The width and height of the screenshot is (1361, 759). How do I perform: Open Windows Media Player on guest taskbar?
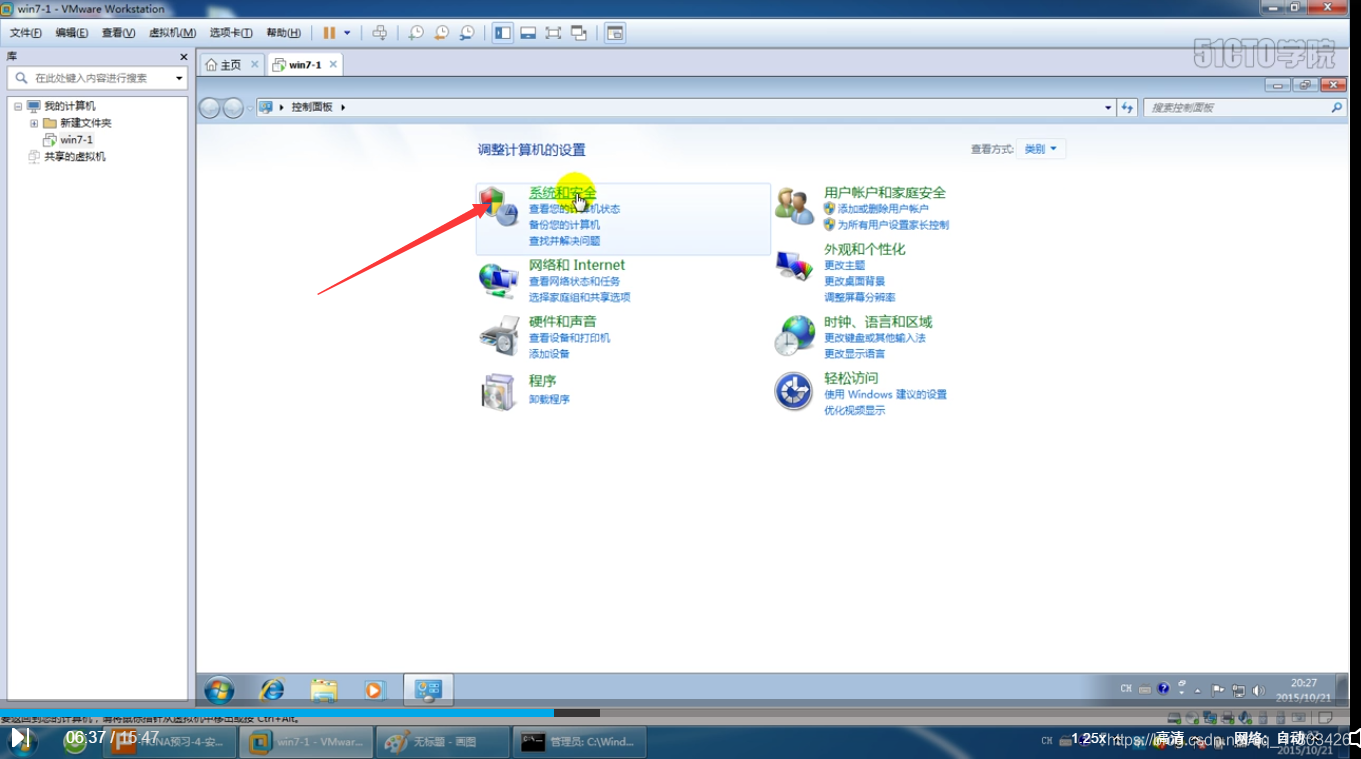point(374,689)
